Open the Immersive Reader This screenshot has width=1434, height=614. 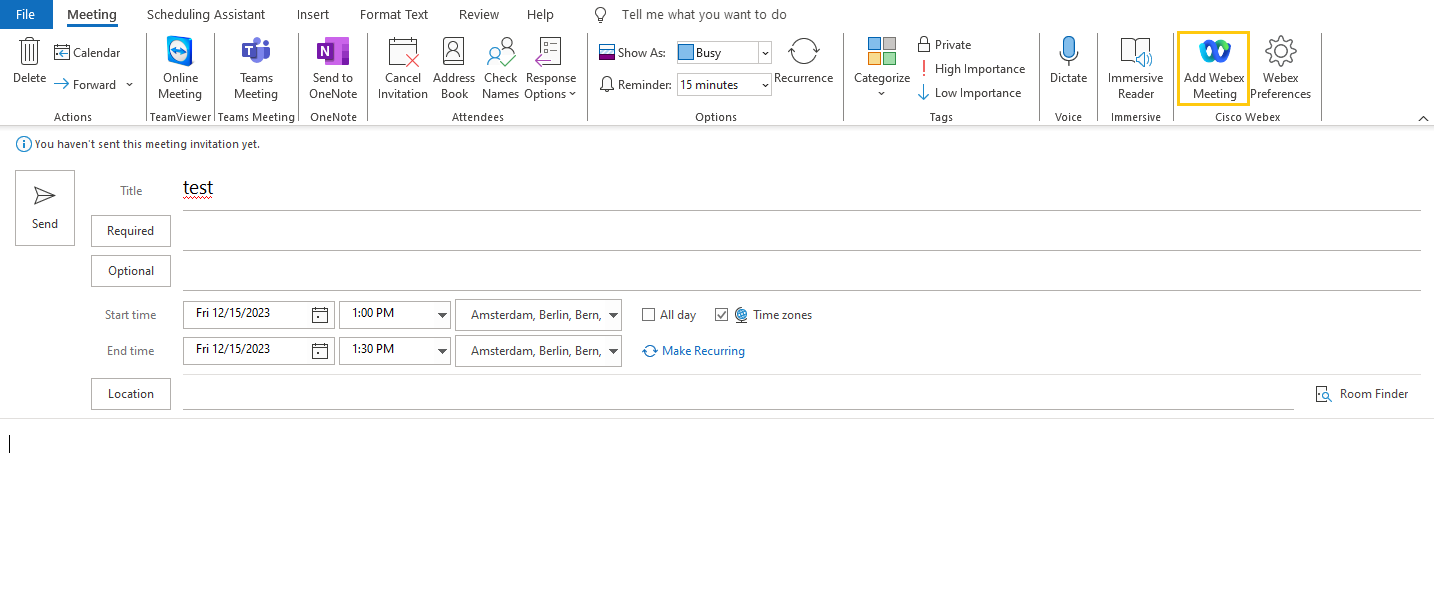click(x=1135, y=52)
